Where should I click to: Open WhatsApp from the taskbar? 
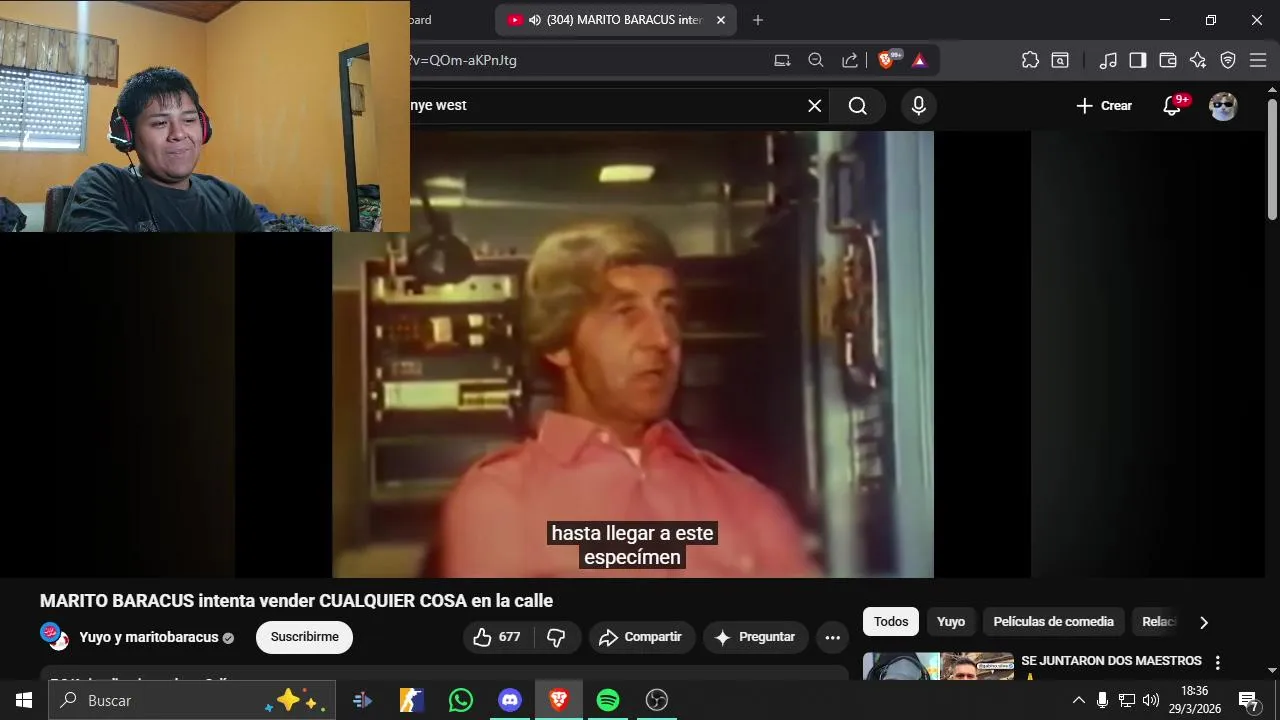(461, 700)
